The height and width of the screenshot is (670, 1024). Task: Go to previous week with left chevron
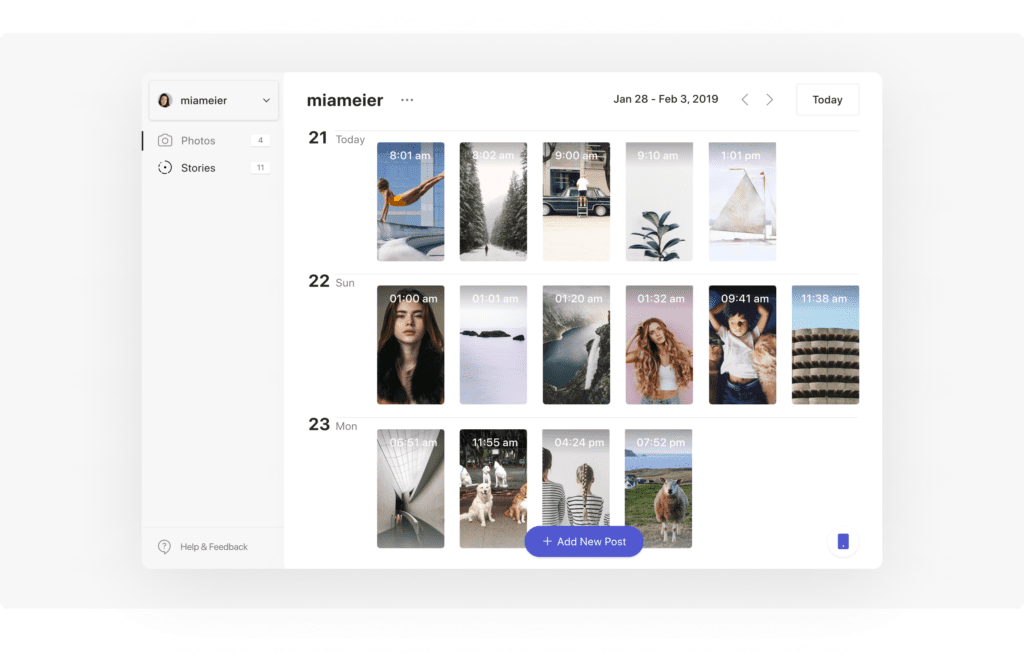[744, 99]
